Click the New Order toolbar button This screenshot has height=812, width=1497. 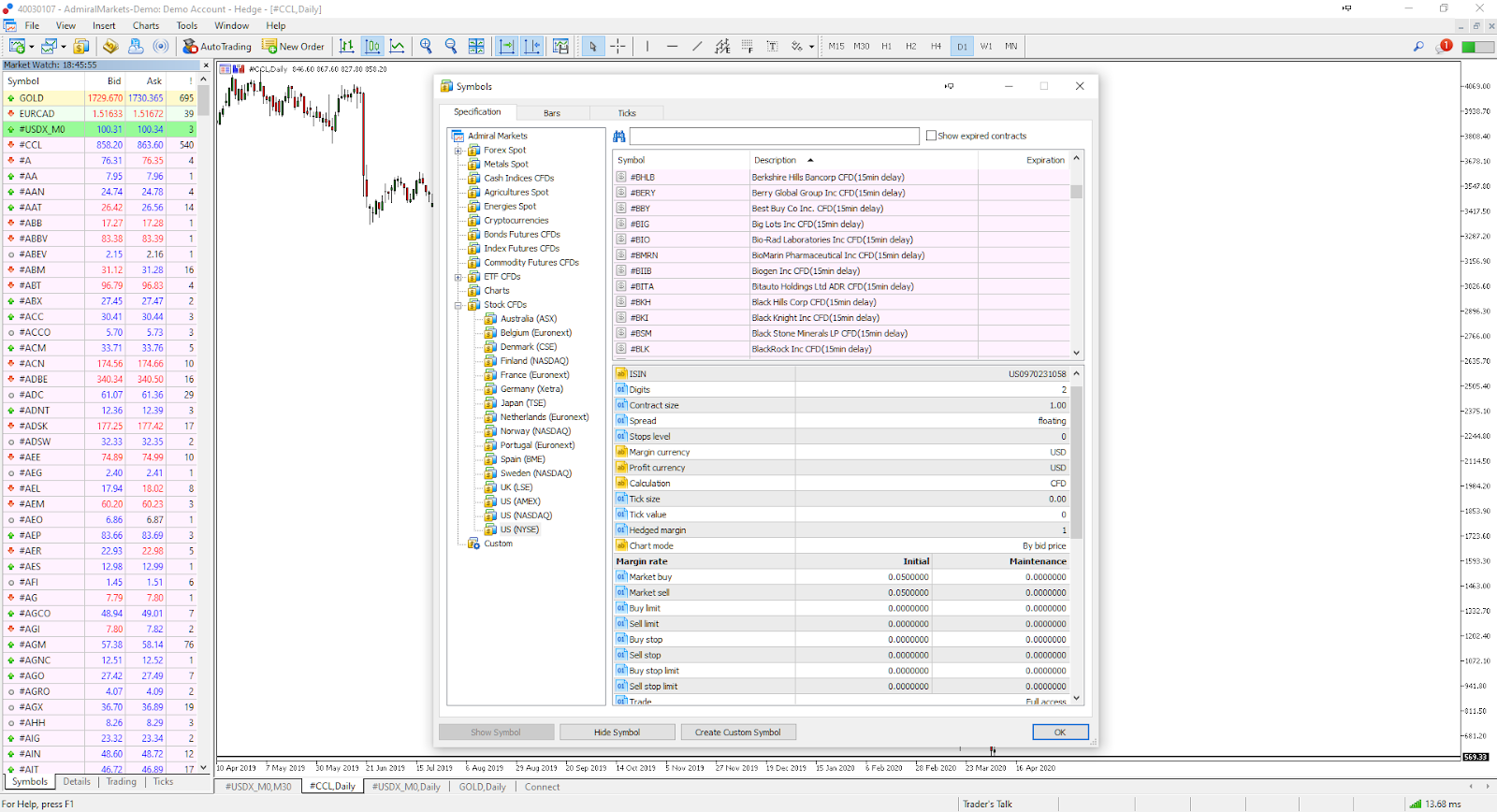tap(294, 46)
